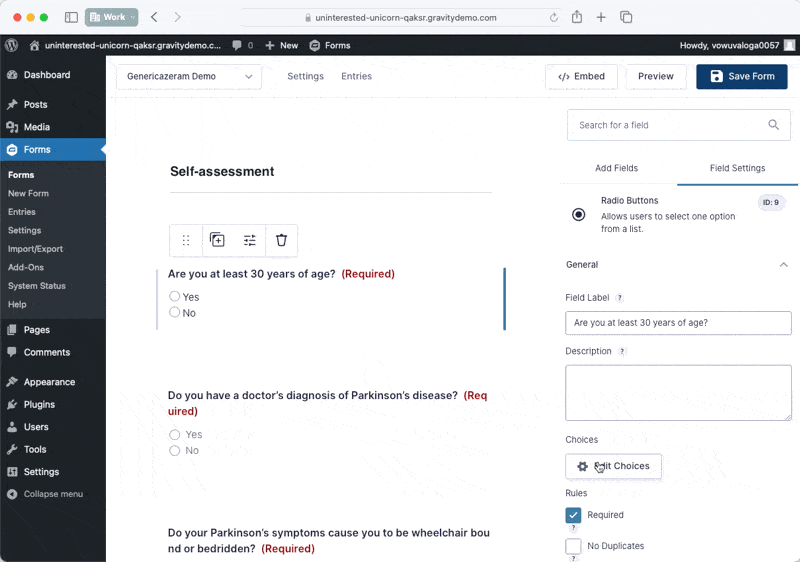Viewport: 800px width, 562px height.
Task: Open the Genericazeram Demo form dropdown
Action: [x=189, y=77]
